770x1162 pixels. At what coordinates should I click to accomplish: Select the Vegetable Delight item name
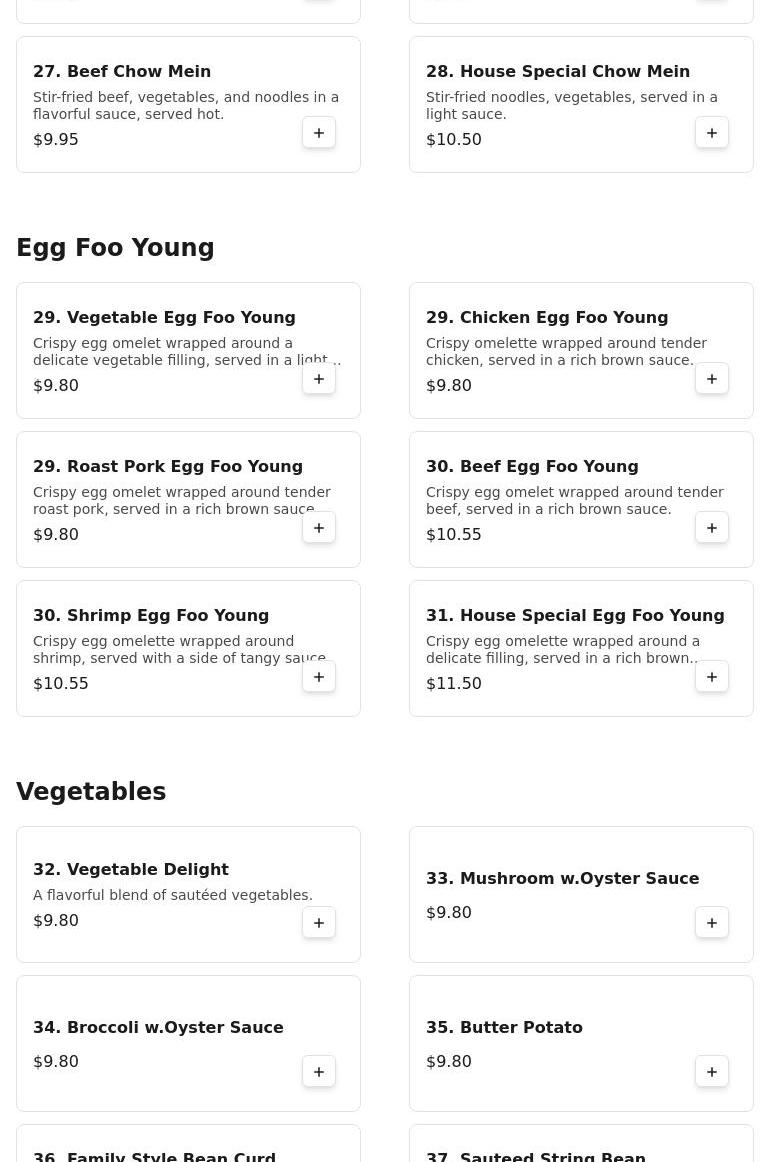tap(131, 870)
